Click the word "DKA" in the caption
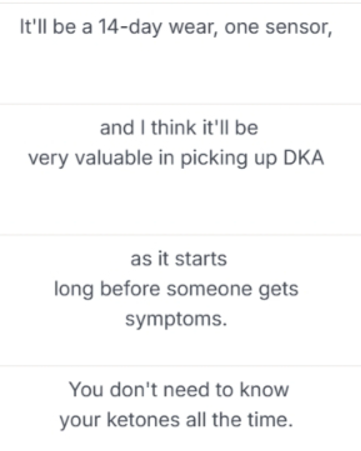Viewport: 361px width, 451px height. pos(303,158)
